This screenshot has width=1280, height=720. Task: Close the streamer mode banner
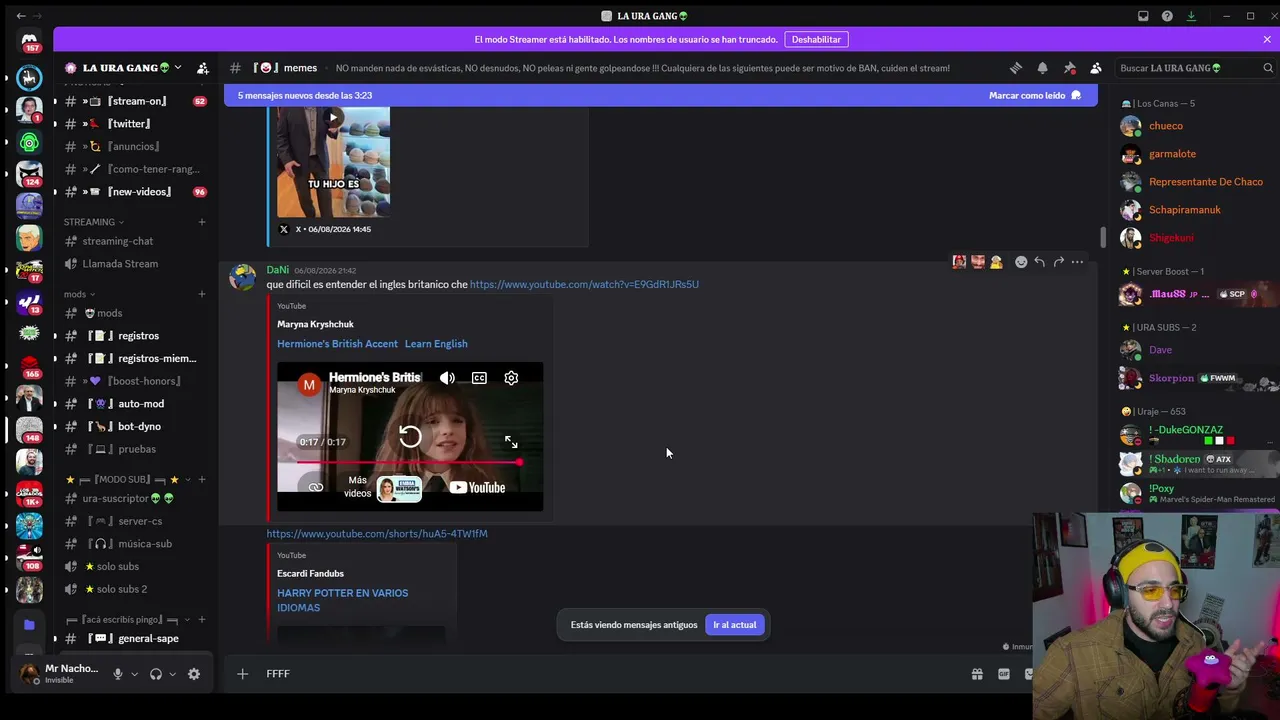coord(1267,39)
